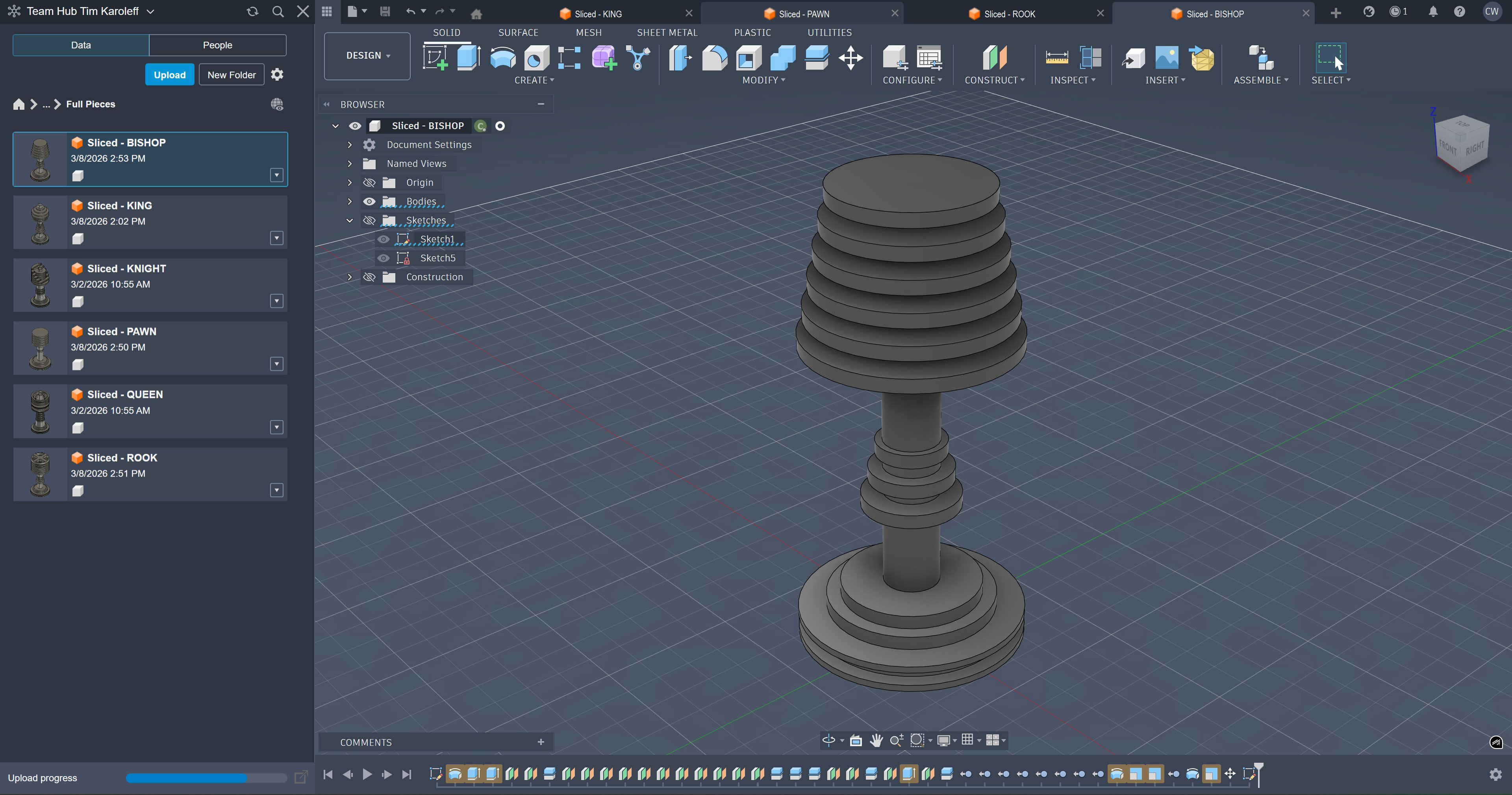Collapse the Sketches folder
1512x795 pixels.
(x=350, y=221)
